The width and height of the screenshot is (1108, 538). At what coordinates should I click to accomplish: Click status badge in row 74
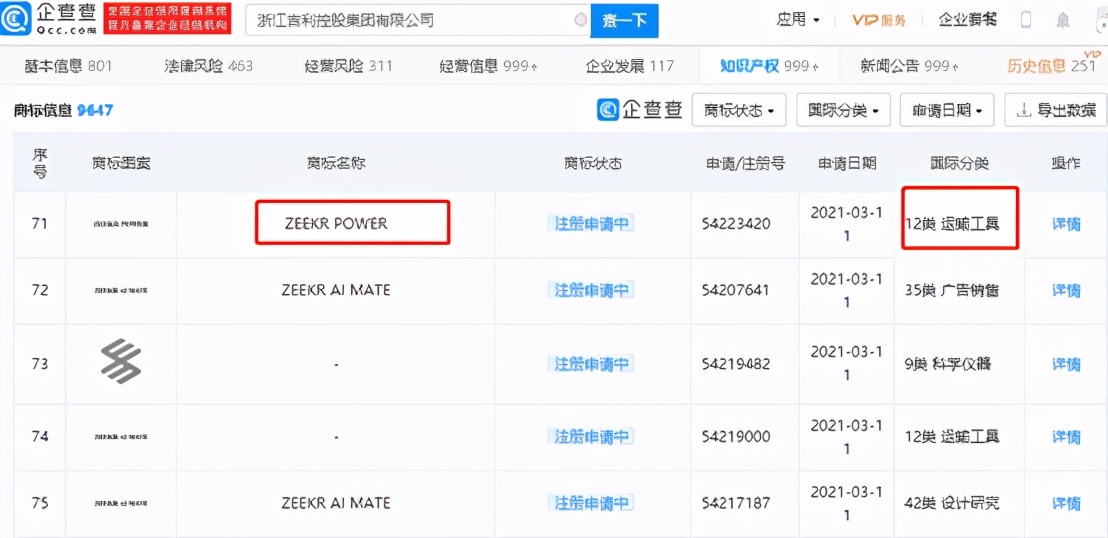[591, 436]
